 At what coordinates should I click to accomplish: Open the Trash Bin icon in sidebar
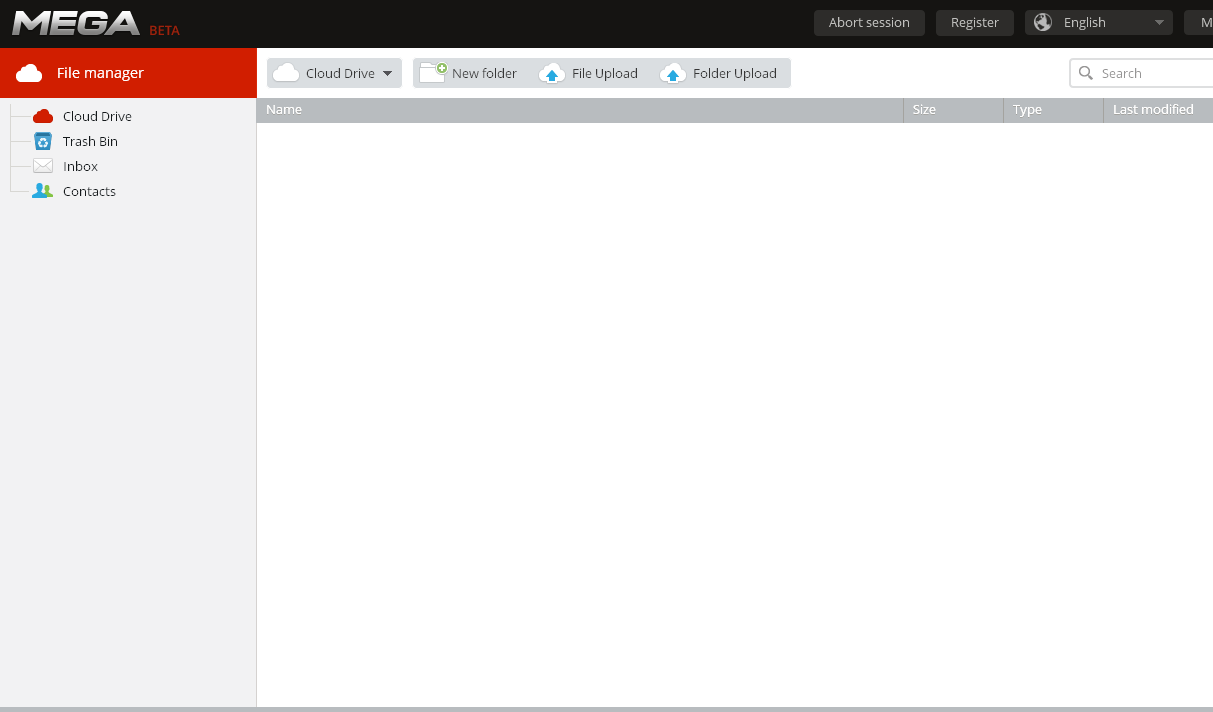pos(43,141)
